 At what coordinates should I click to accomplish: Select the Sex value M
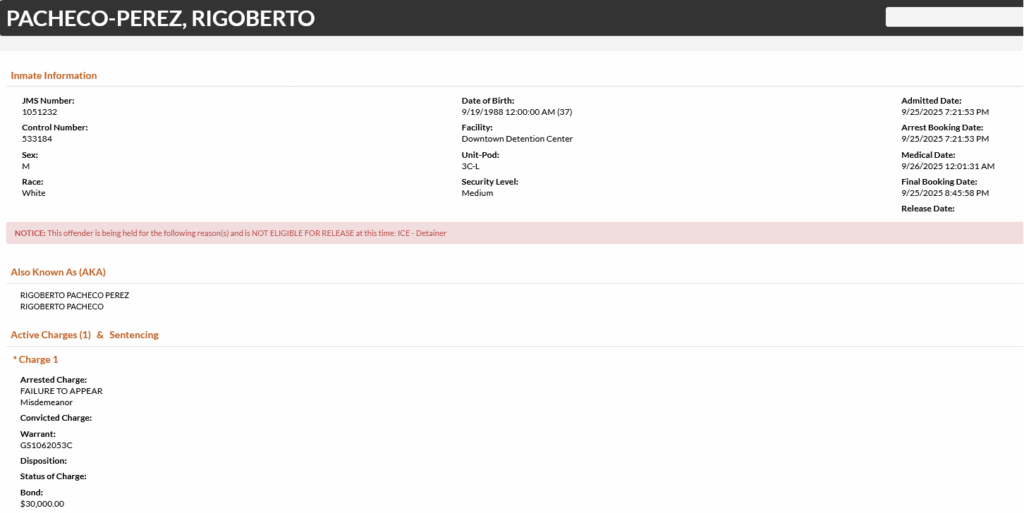tap(26, 166)
